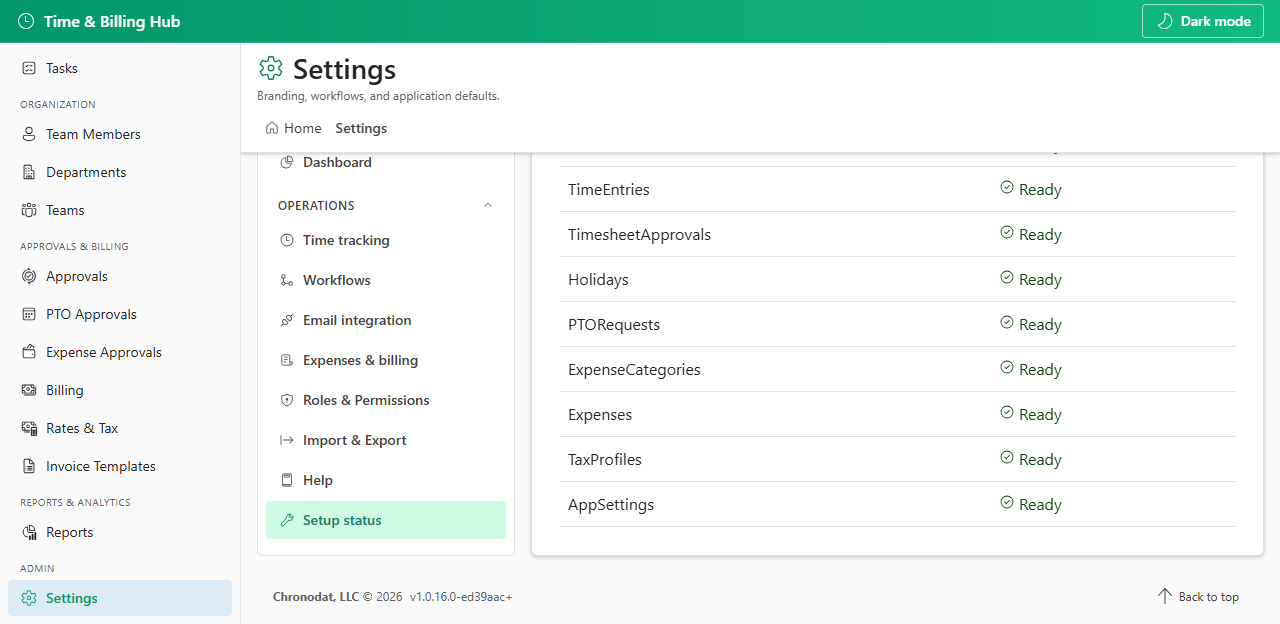Click the Expense Approvals briefcase icon
Viewport: 1280px width, 624px height.
(29, 352)
